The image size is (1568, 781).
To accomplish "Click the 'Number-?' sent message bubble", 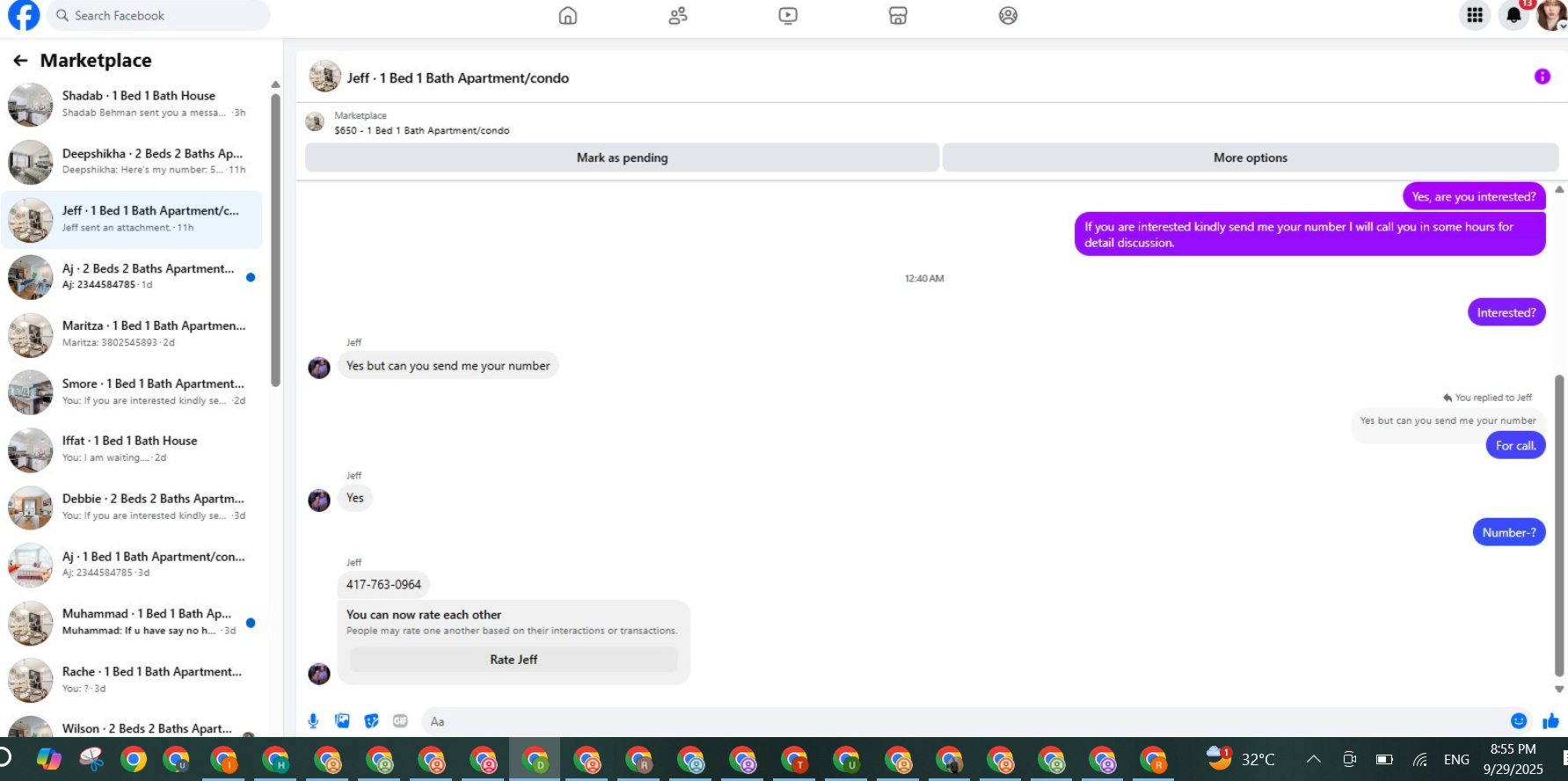I will 1509,532.
